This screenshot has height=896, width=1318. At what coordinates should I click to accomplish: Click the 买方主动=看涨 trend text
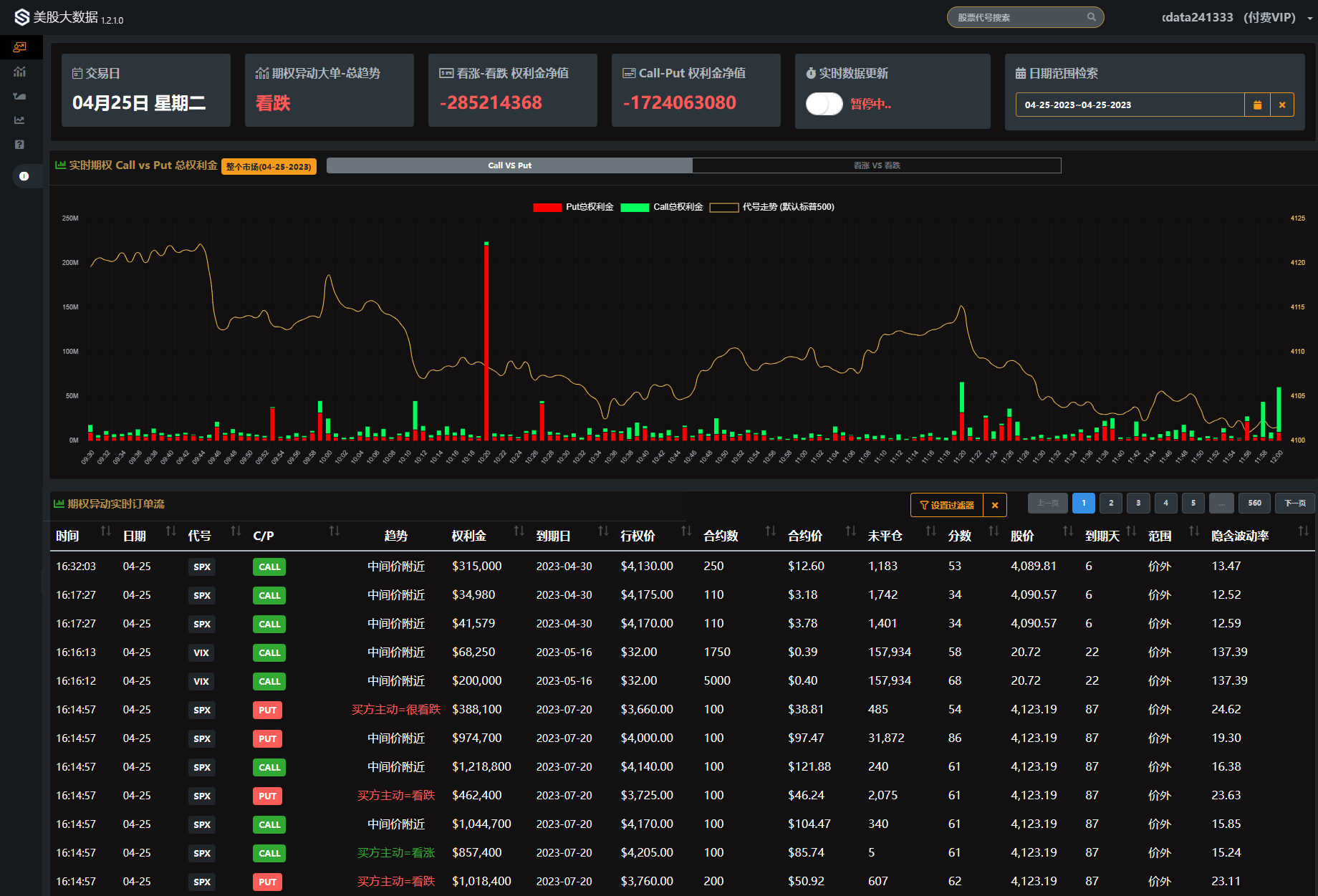tap(396, 853)
